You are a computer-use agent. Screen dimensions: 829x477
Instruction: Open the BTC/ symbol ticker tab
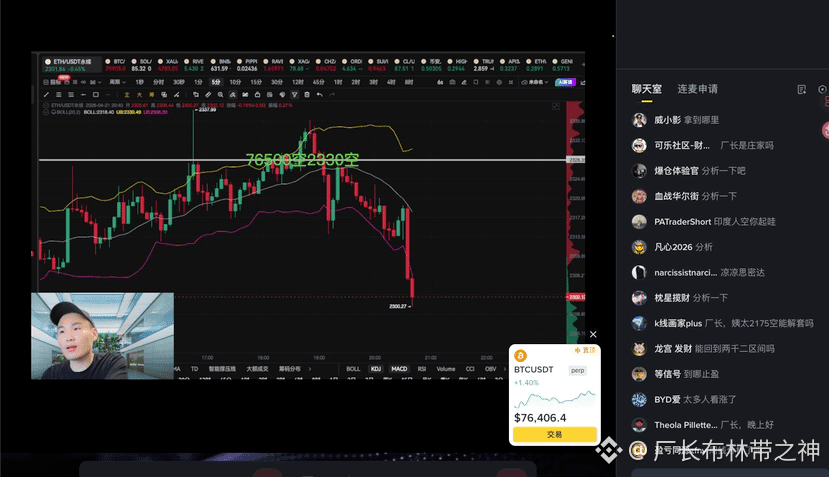coord(116,65)
